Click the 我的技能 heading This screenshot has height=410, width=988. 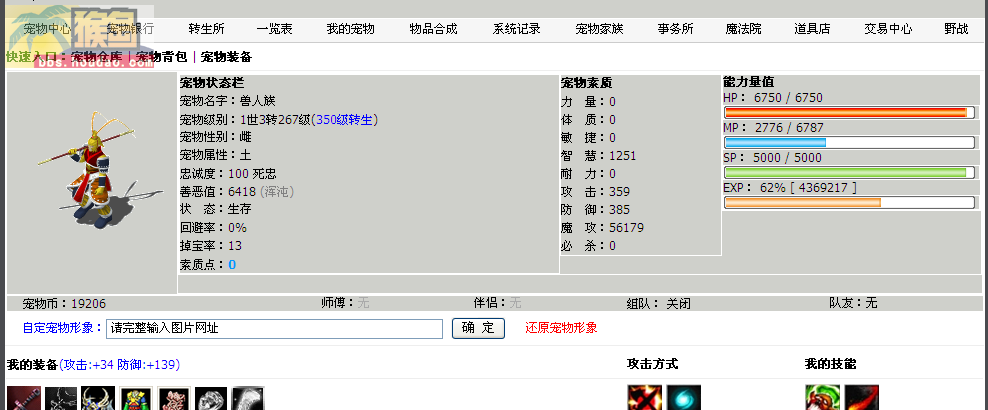830,364
